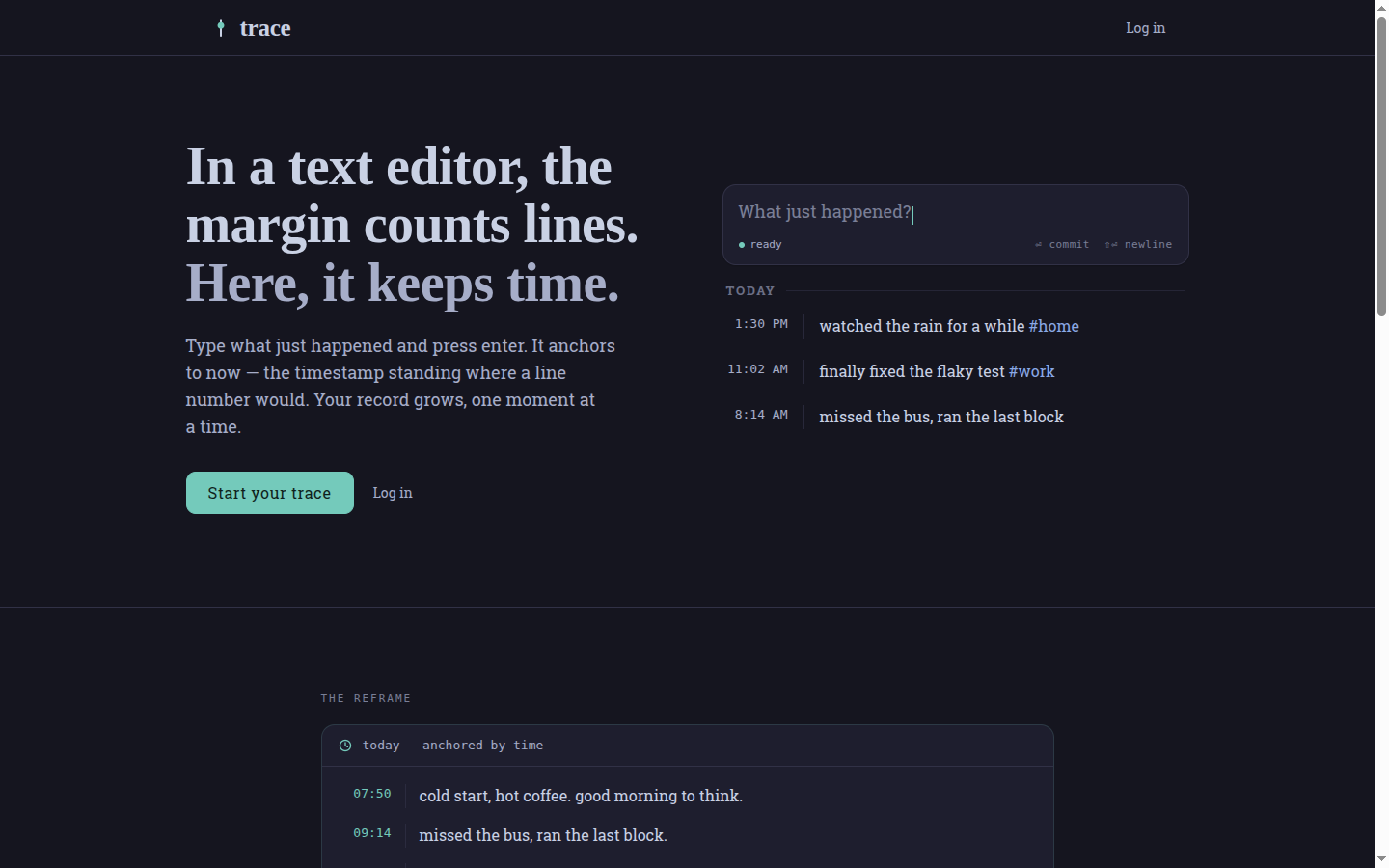Click the TODAY section label

pos(750,291)
